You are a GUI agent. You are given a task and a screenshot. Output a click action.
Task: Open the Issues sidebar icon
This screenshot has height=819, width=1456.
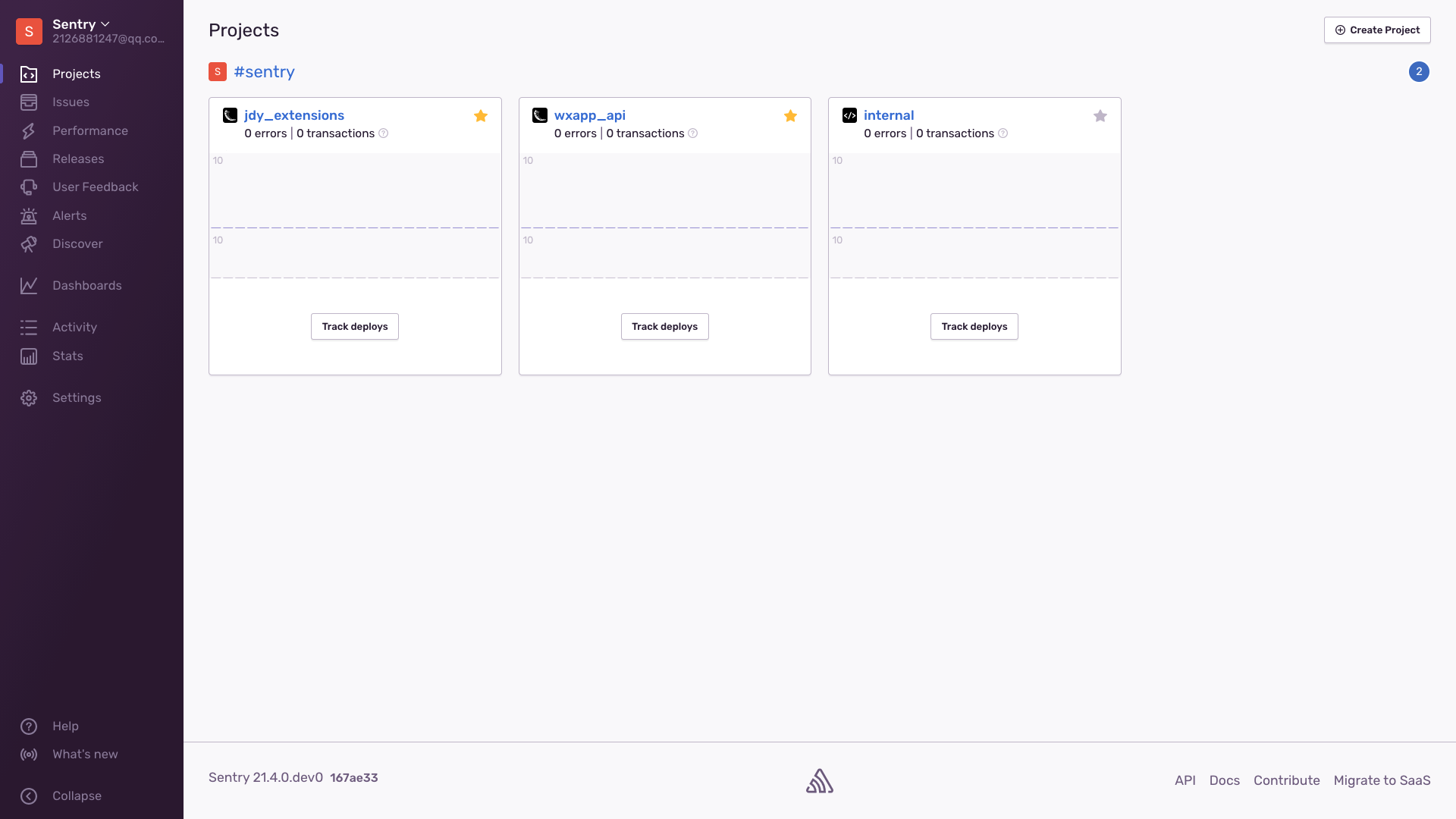coord(29,102)
